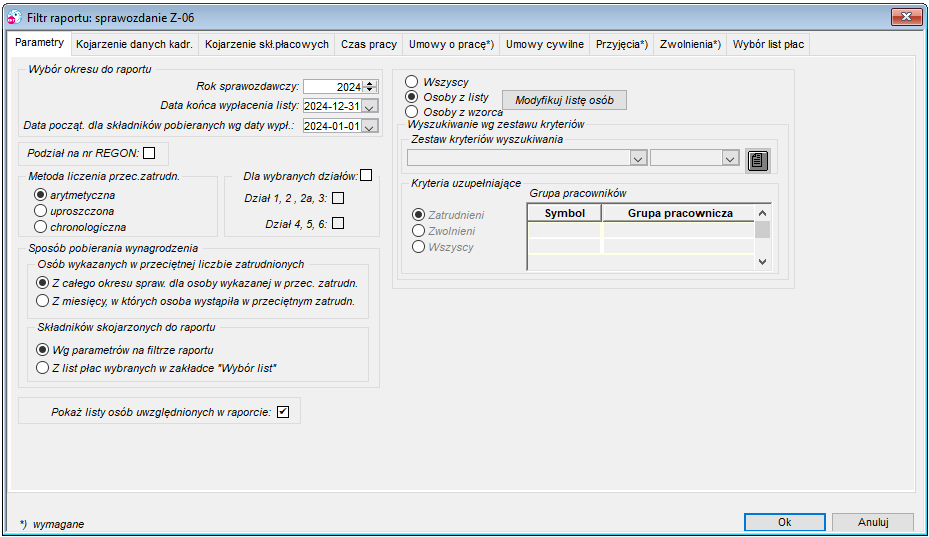Decrease Rok sprawozdawczy with the down arrow
This screenshot has width=929, height=537.
point(370,90)
